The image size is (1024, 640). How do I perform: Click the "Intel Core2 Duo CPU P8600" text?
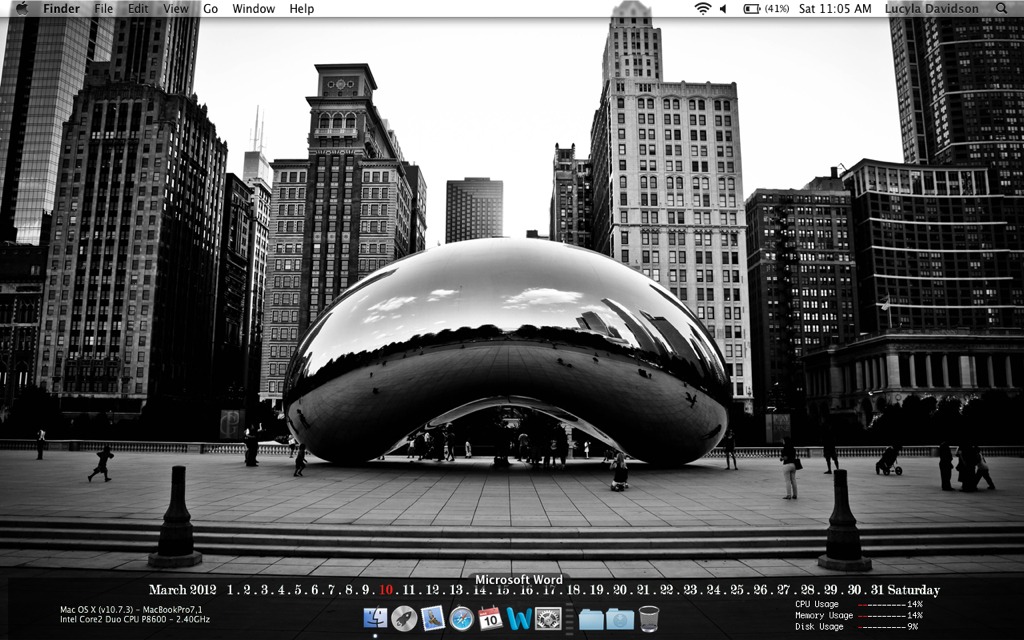click(114, 619)
